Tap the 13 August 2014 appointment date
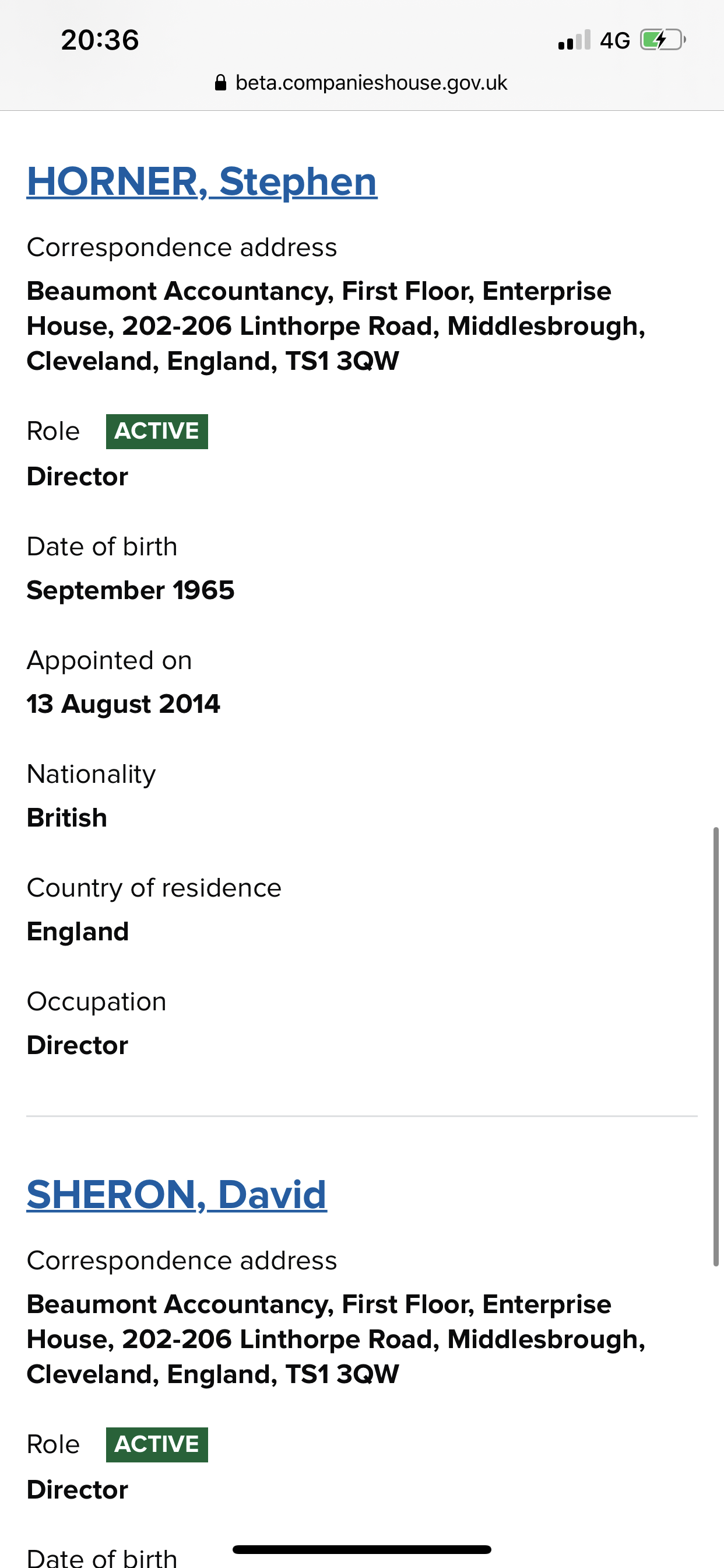Viewport: 724px width, 1568px height. click(124, 704)
